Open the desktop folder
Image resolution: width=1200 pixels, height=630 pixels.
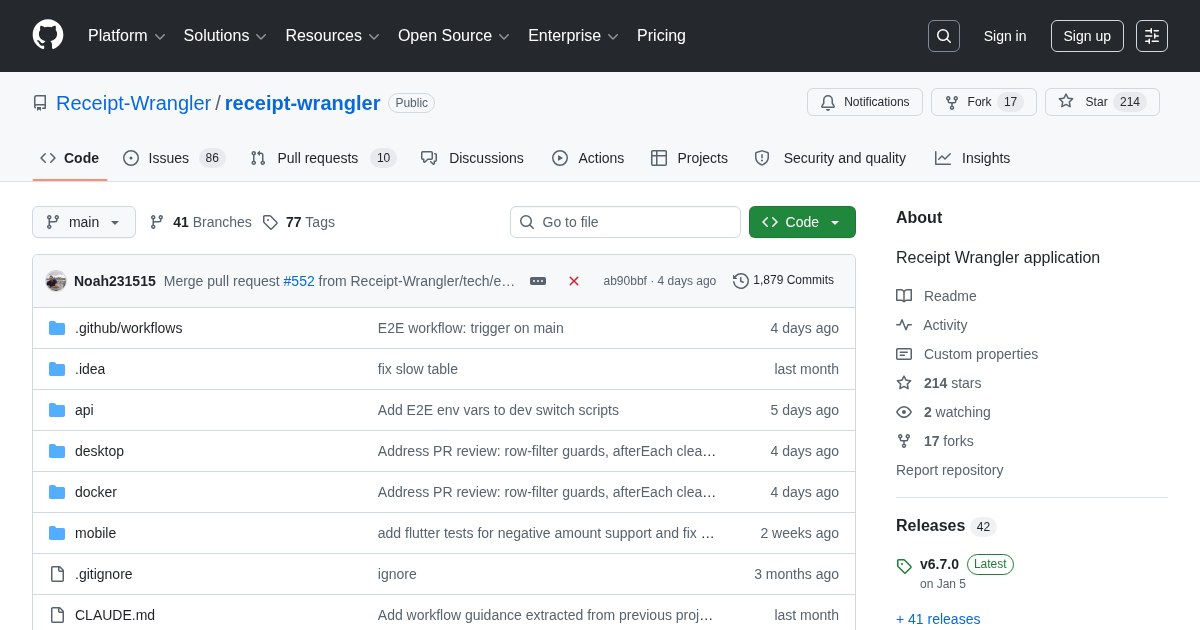(99, 451)
